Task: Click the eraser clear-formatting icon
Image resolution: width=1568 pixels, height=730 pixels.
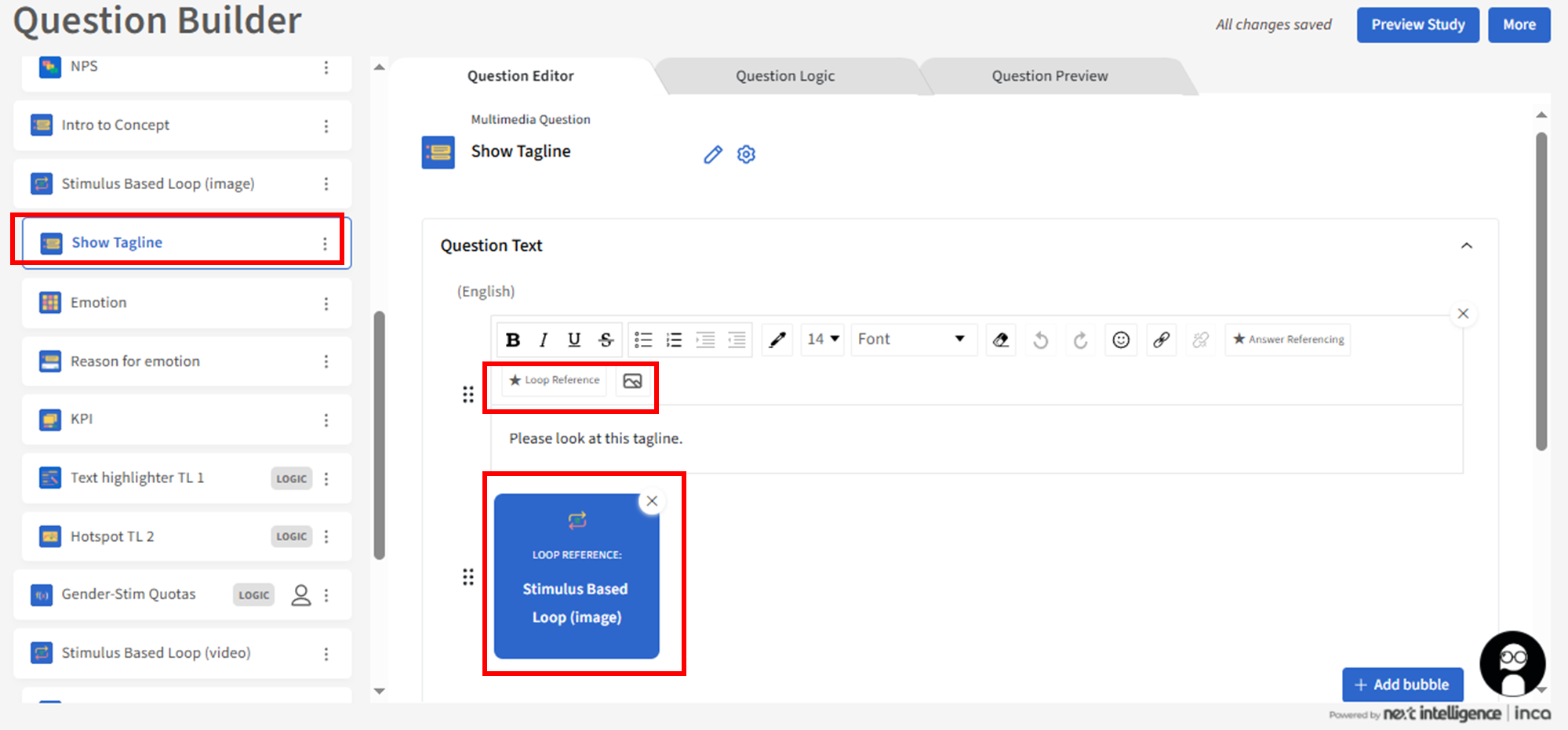Action: point(1001,340)
